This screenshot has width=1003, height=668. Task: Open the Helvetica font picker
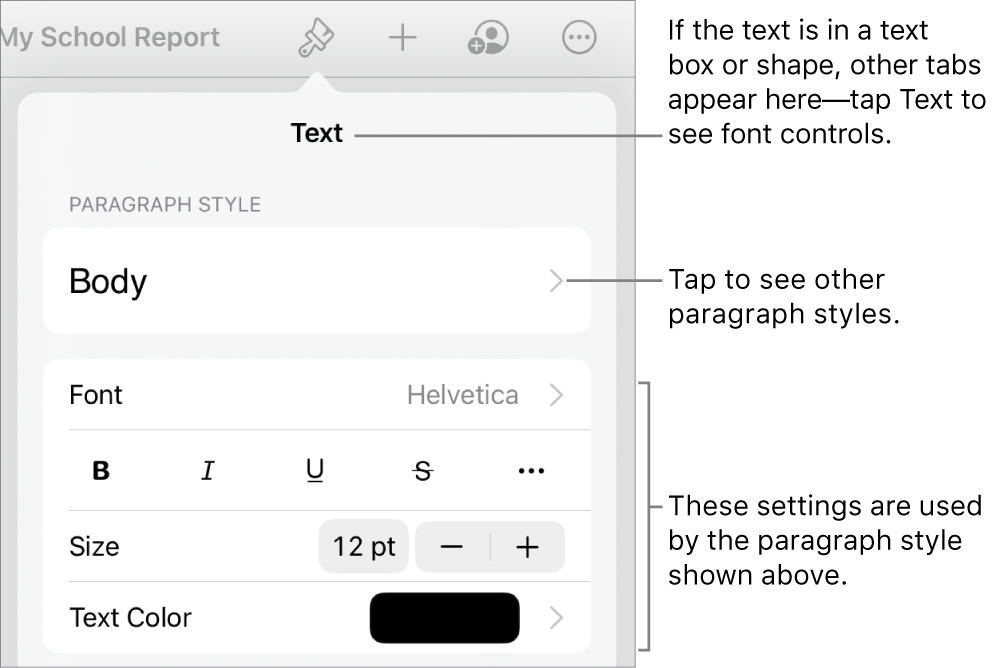462,395
